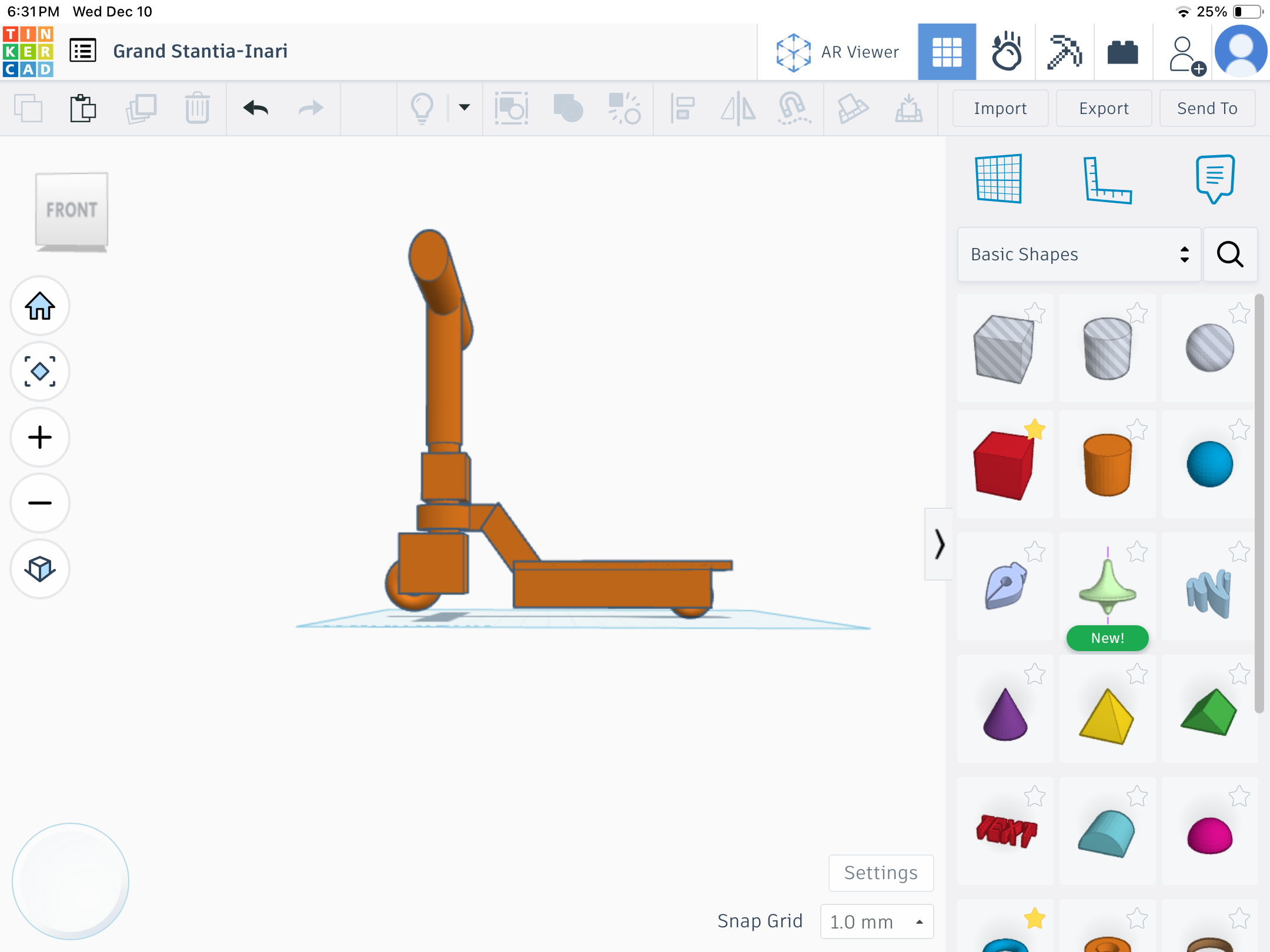Select the Workplane tool
1270x952 pixels.
(998, 179)
